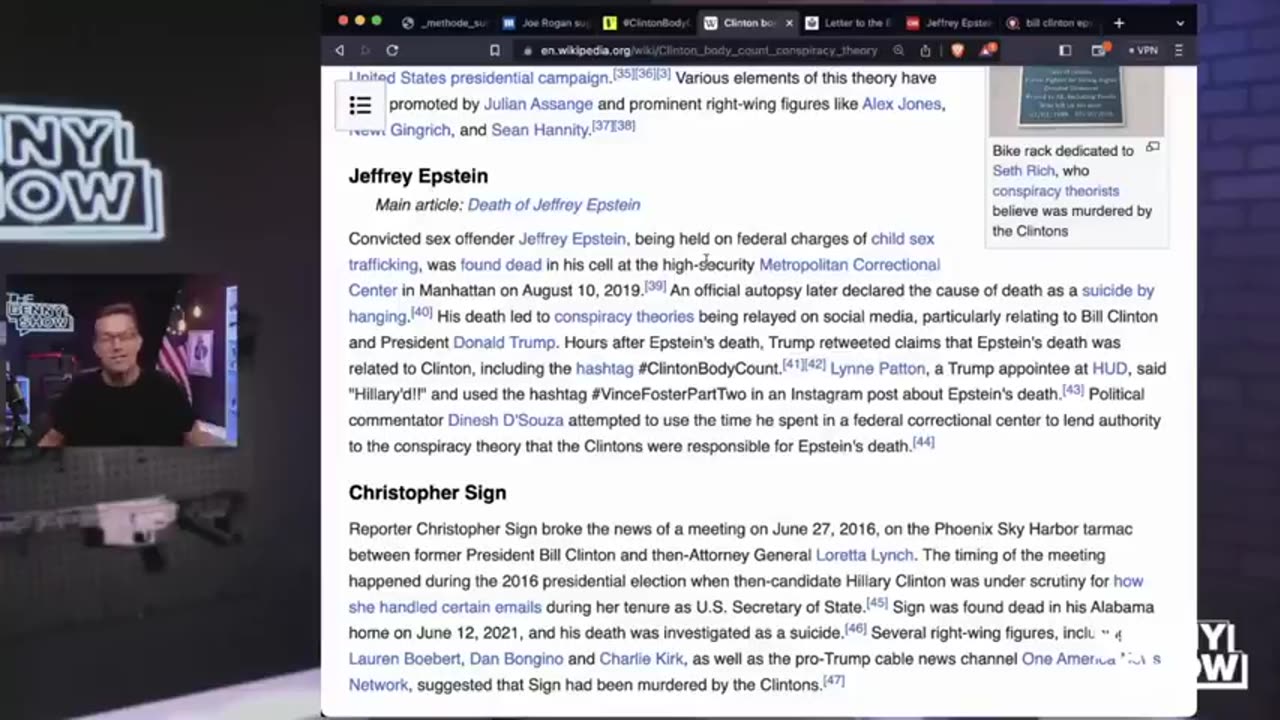
Task: Open the browser main menu icon
Action: tap(1178, 50)
